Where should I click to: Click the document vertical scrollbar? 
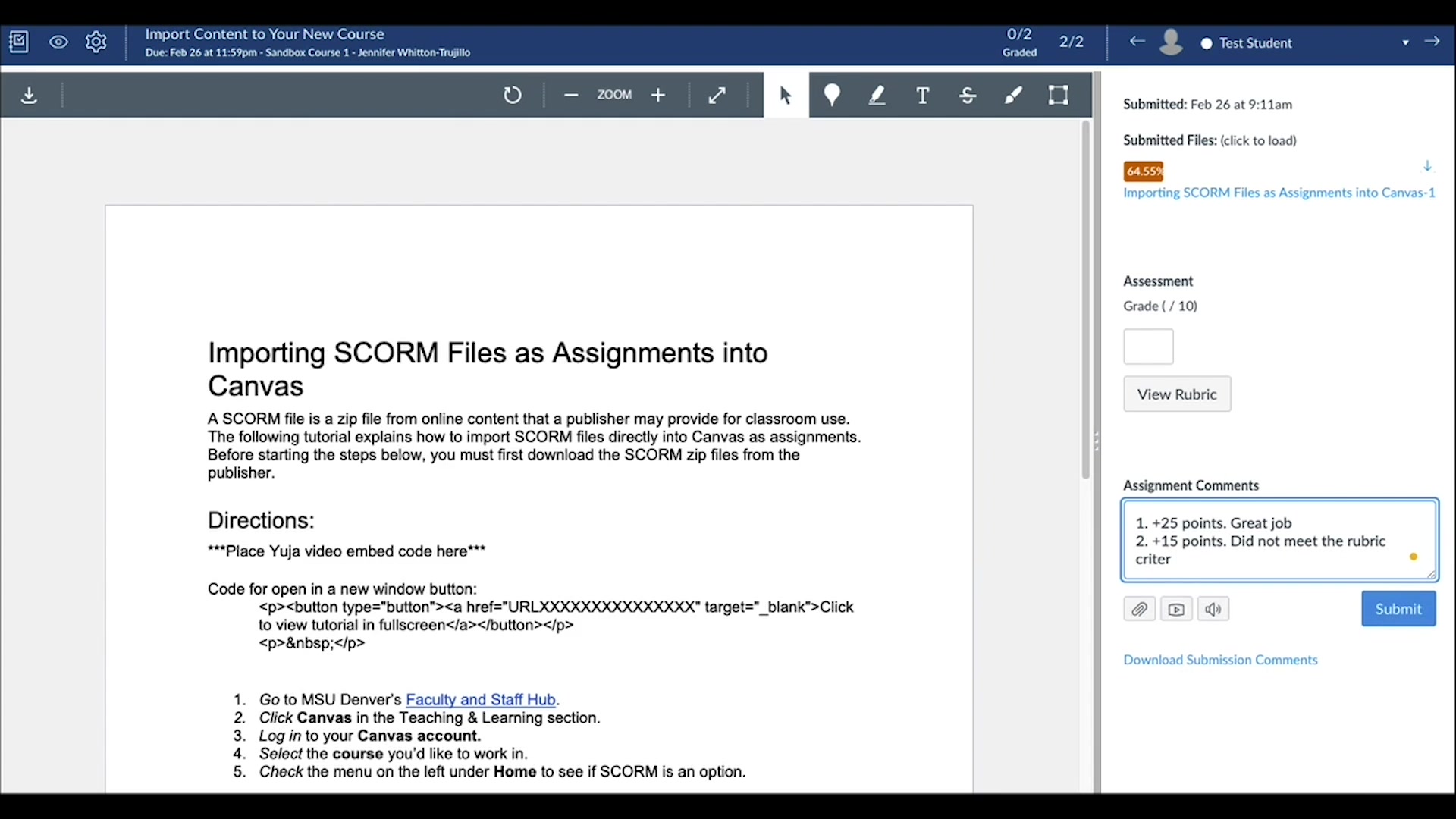click(x=1086, y=300)
